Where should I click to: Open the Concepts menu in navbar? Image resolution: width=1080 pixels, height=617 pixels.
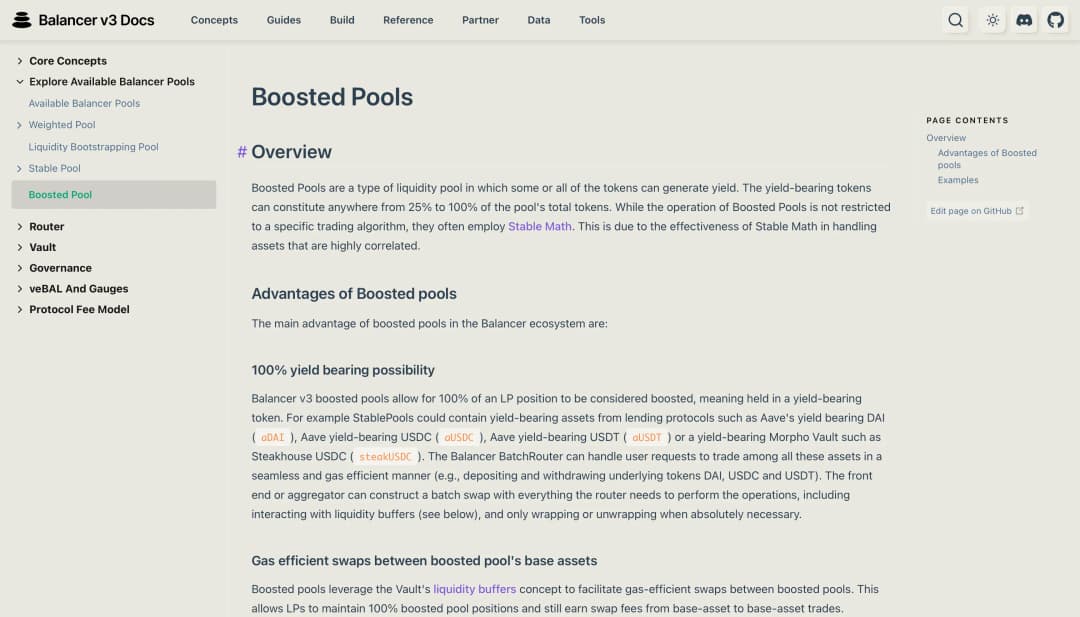214,20
